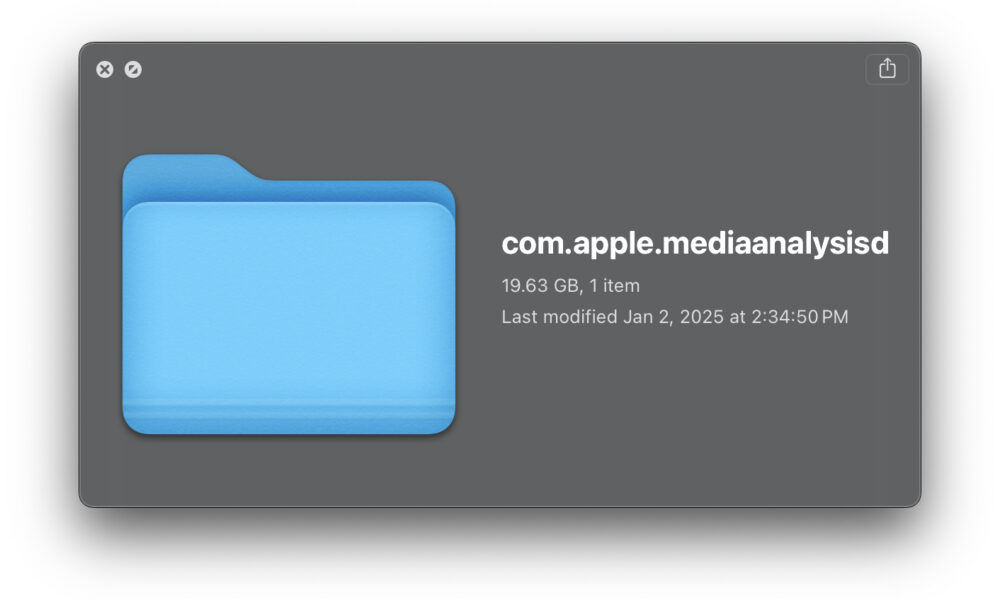The image size is (1000, 600).
Task: Click the raised tab of the folder icon
Action: pos(185,169)
